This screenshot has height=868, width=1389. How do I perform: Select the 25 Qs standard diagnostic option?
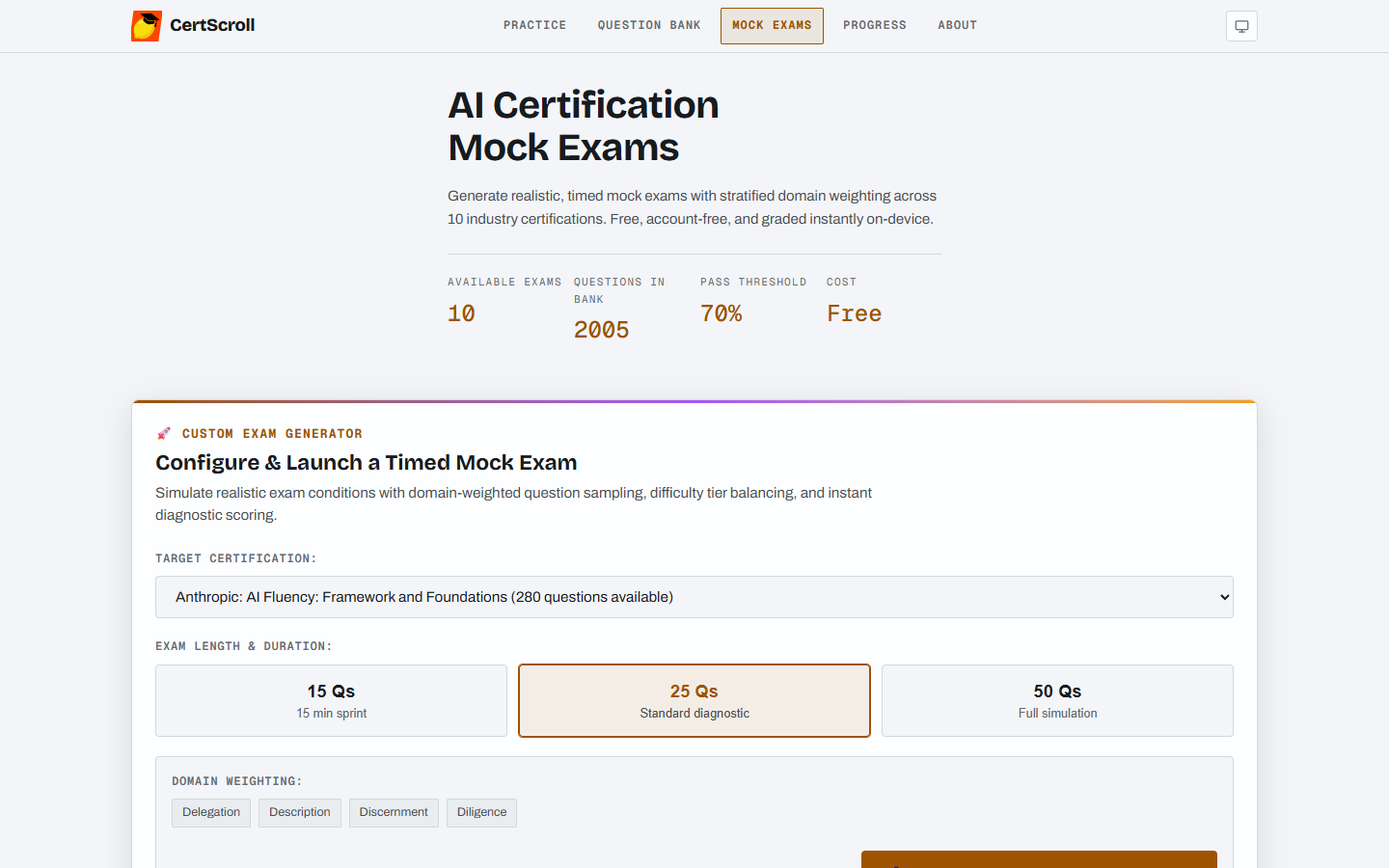pyautogui.click(x=694, y=701)
